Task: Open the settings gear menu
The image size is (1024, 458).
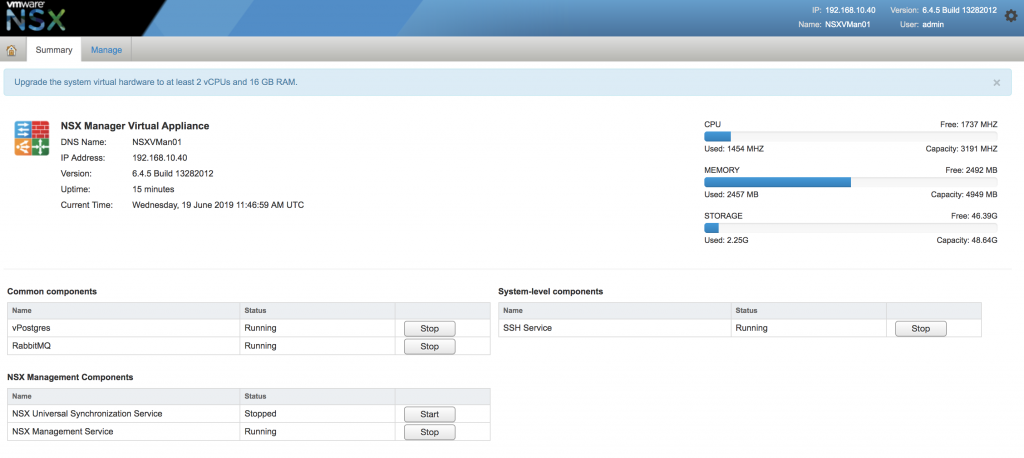Action: coord(1010,16)
